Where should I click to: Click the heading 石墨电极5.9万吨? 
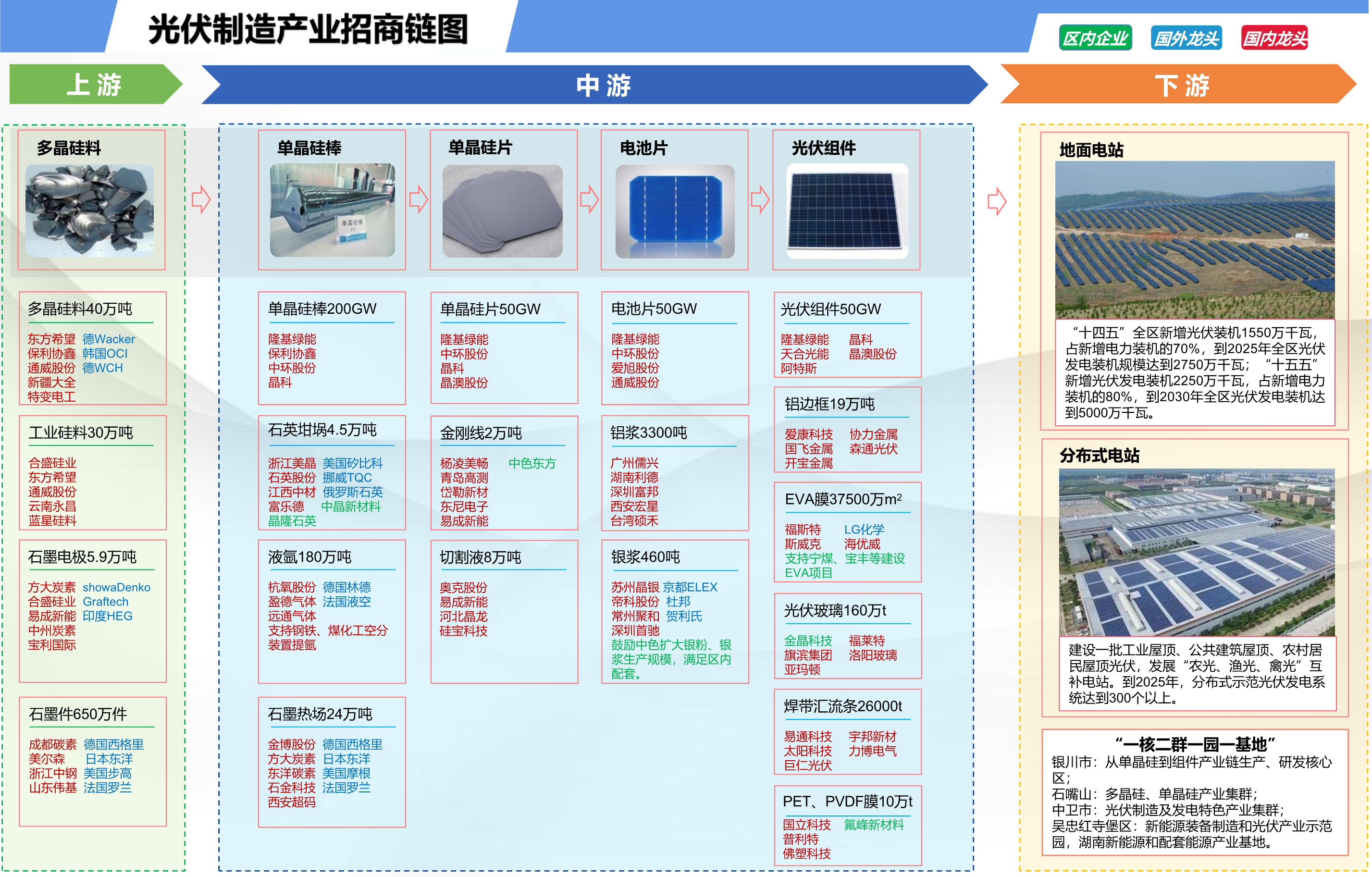pyautogui.click(x=82, y=557)
